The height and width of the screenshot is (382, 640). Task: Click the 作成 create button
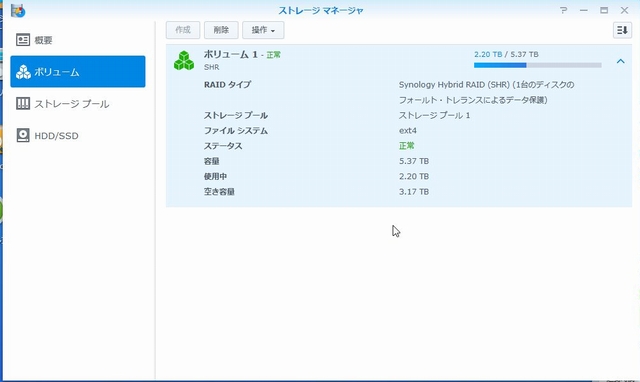(x=183, y=30)
